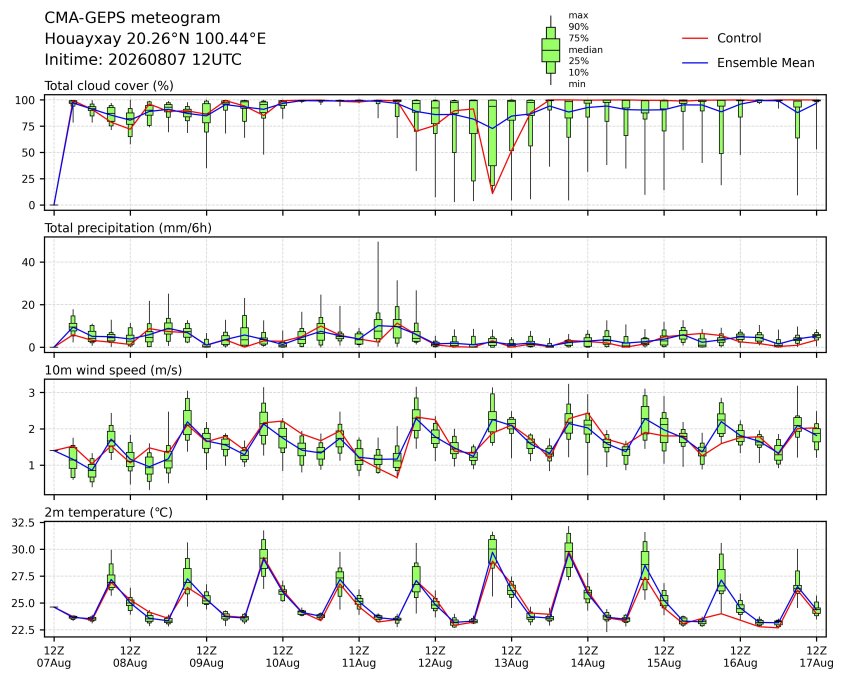Click the red Control legend line
The height and width of the screenshot is (680, 845).
point(695,38)
